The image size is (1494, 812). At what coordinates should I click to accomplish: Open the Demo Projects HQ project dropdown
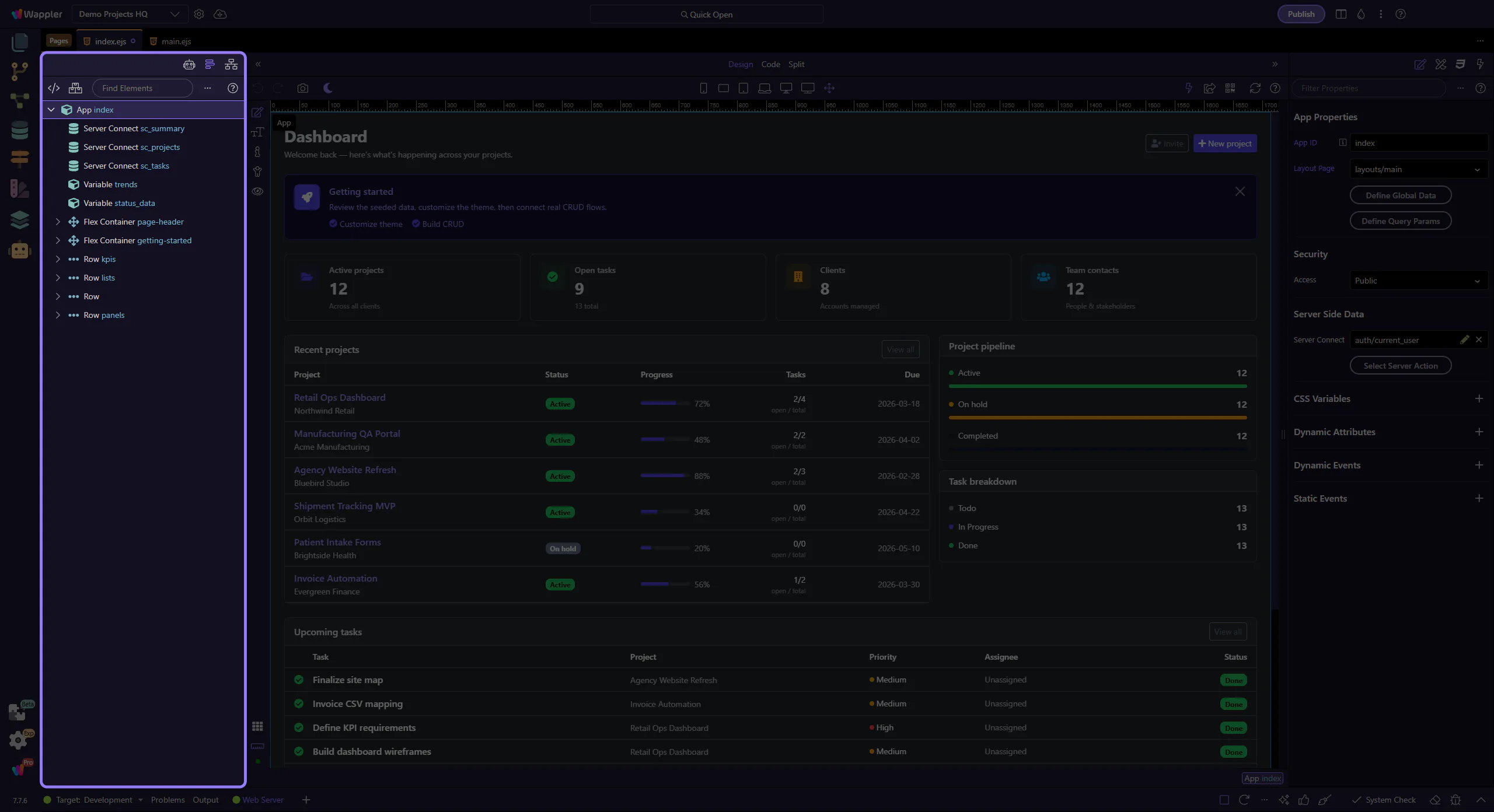pyautogui.click(x=129, y=14)
